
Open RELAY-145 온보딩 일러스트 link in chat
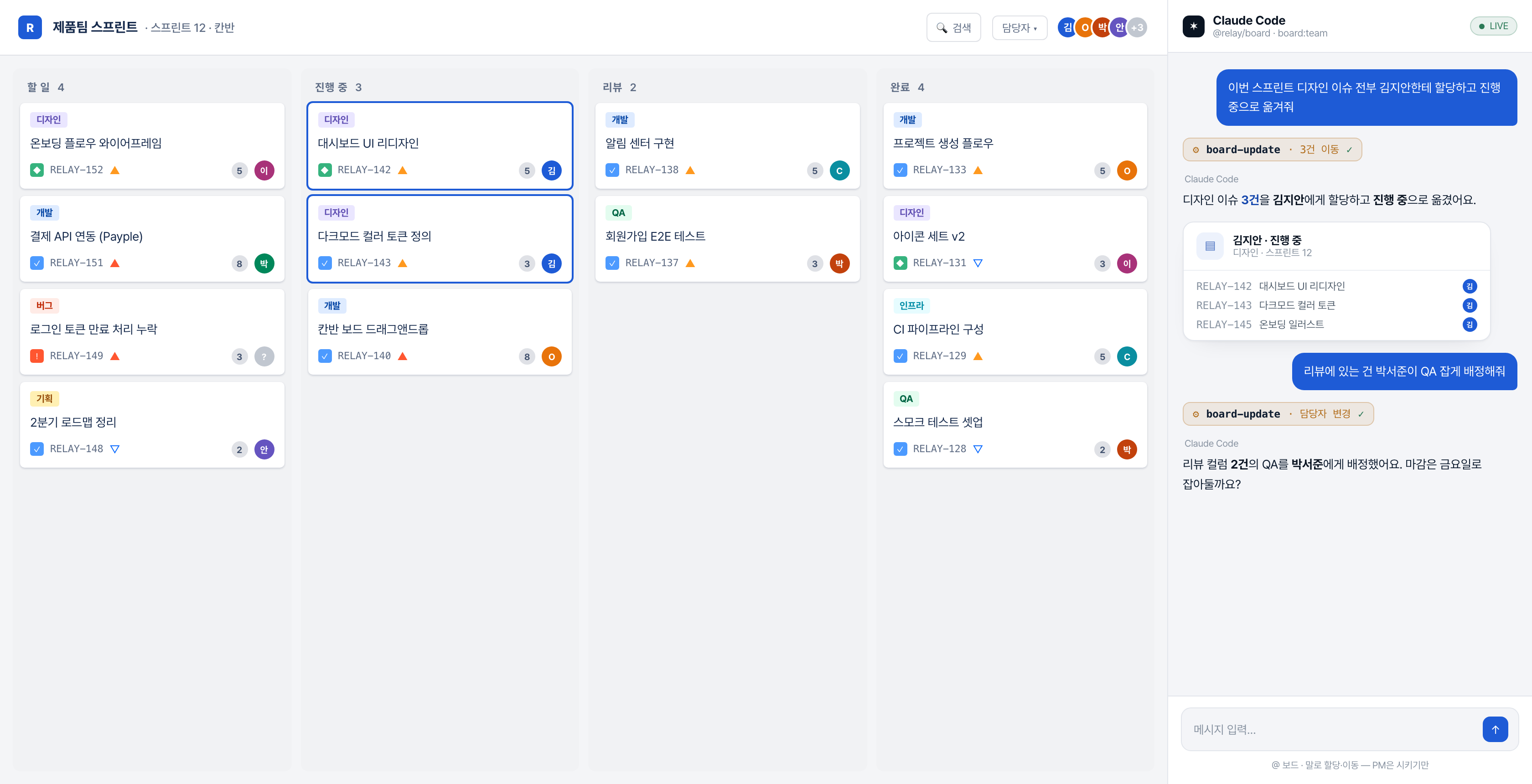tap(1260, 325)
